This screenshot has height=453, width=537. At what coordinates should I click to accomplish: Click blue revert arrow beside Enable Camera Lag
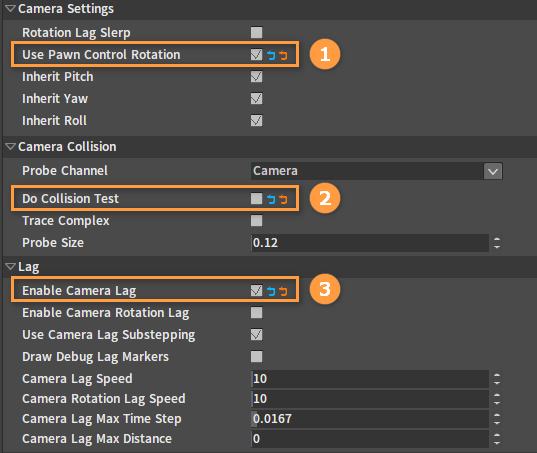point(271,291)
